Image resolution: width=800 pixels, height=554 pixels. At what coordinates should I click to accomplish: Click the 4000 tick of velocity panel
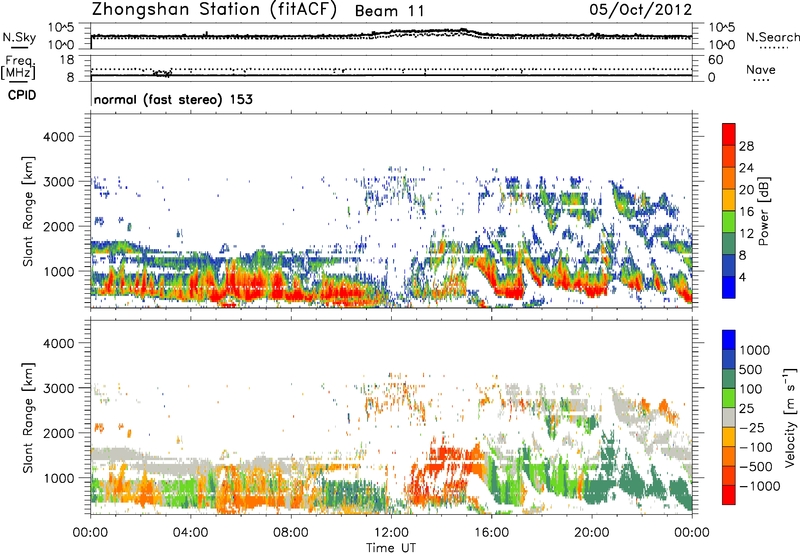[x=58, y=344]
